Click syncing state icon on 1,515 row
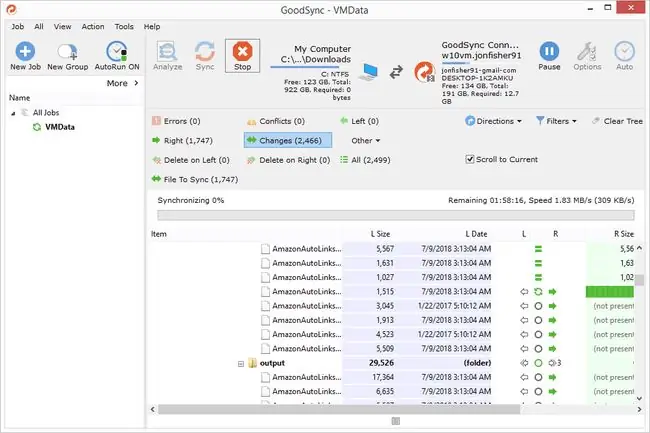 (x=538, y=292)
